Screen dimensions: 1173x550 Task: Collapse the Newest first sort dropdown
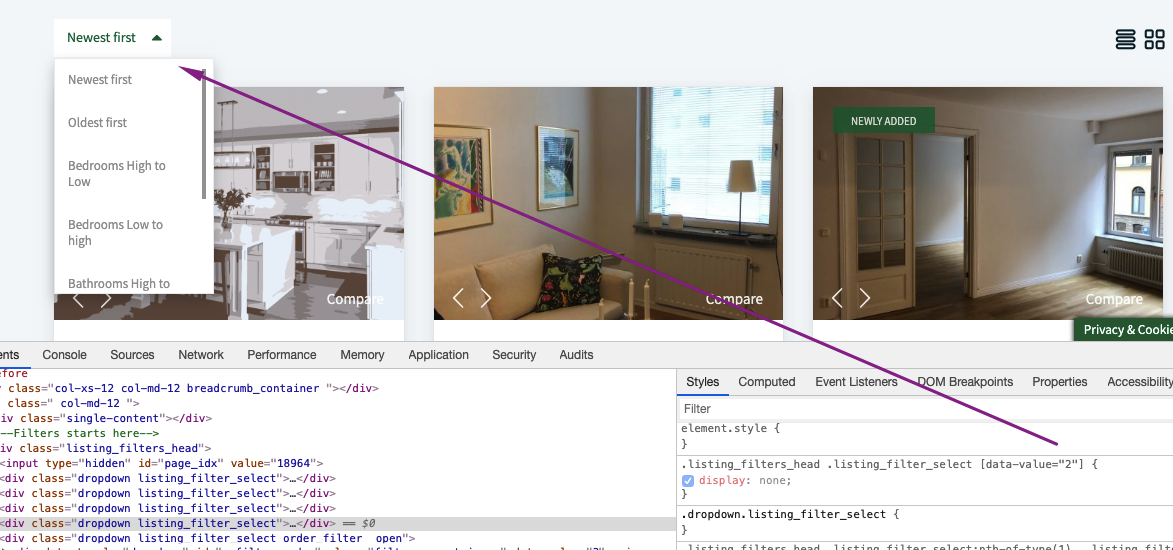coord(112,38)
